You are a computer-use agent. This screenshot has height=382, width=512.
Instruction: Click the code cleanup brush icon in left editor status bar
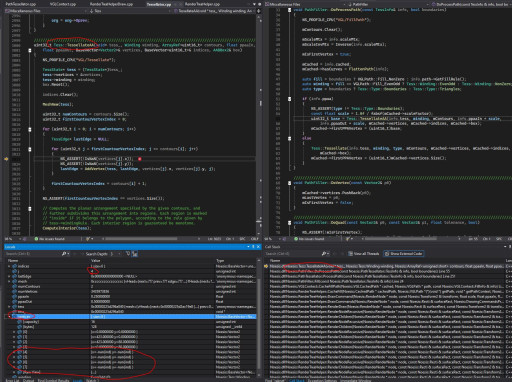pos(88,239)
